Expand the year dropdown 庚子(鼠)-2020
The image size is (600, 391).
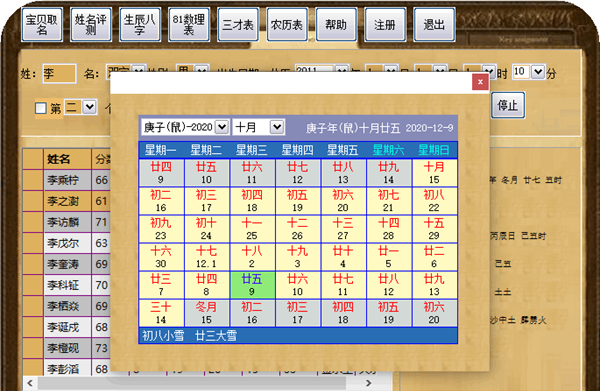click(222, 127)
